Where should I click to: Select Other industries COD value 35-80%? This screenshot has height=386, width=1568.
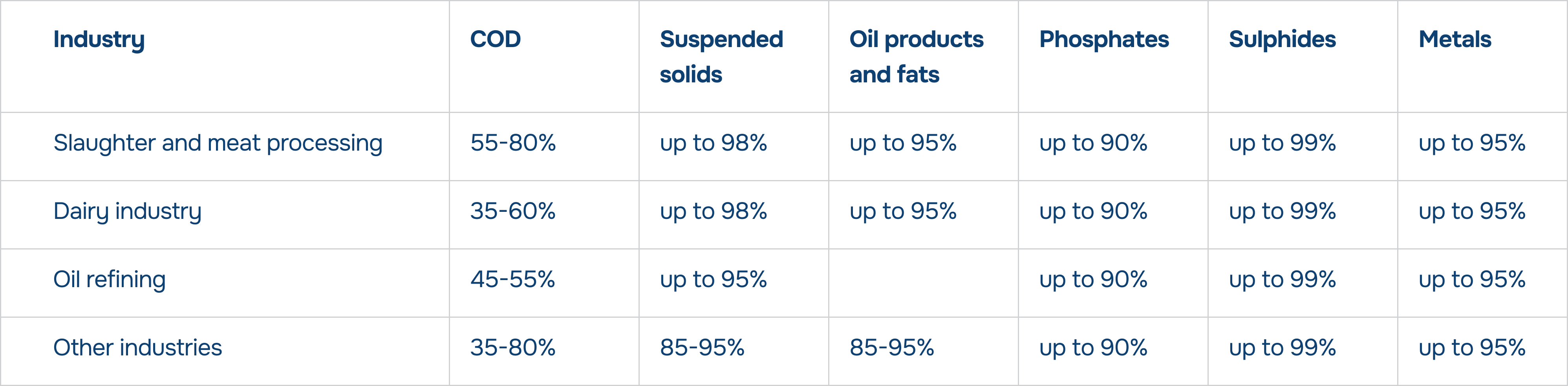pos(512,348)
